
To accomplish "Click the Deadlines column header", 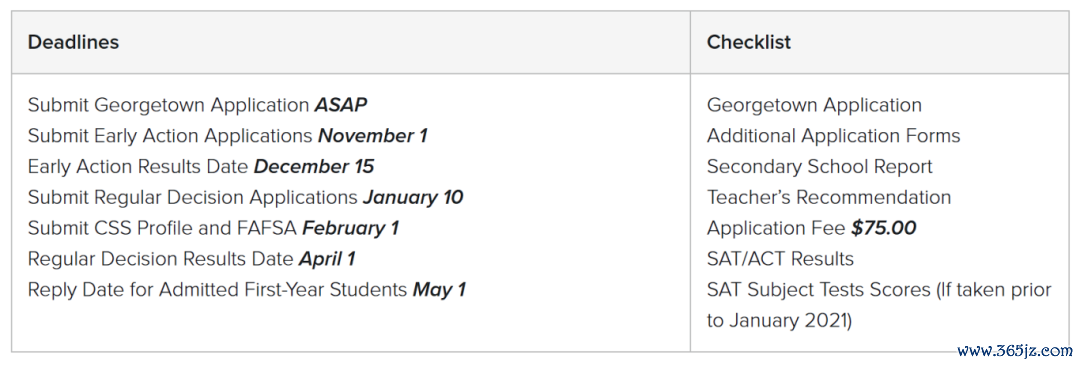I will click(73, 42).
